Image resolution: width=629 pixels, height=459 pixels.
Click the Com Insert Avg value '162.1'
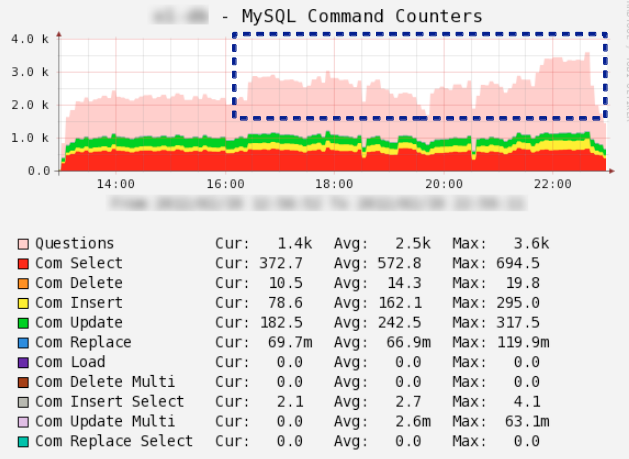tap(400, 303)
